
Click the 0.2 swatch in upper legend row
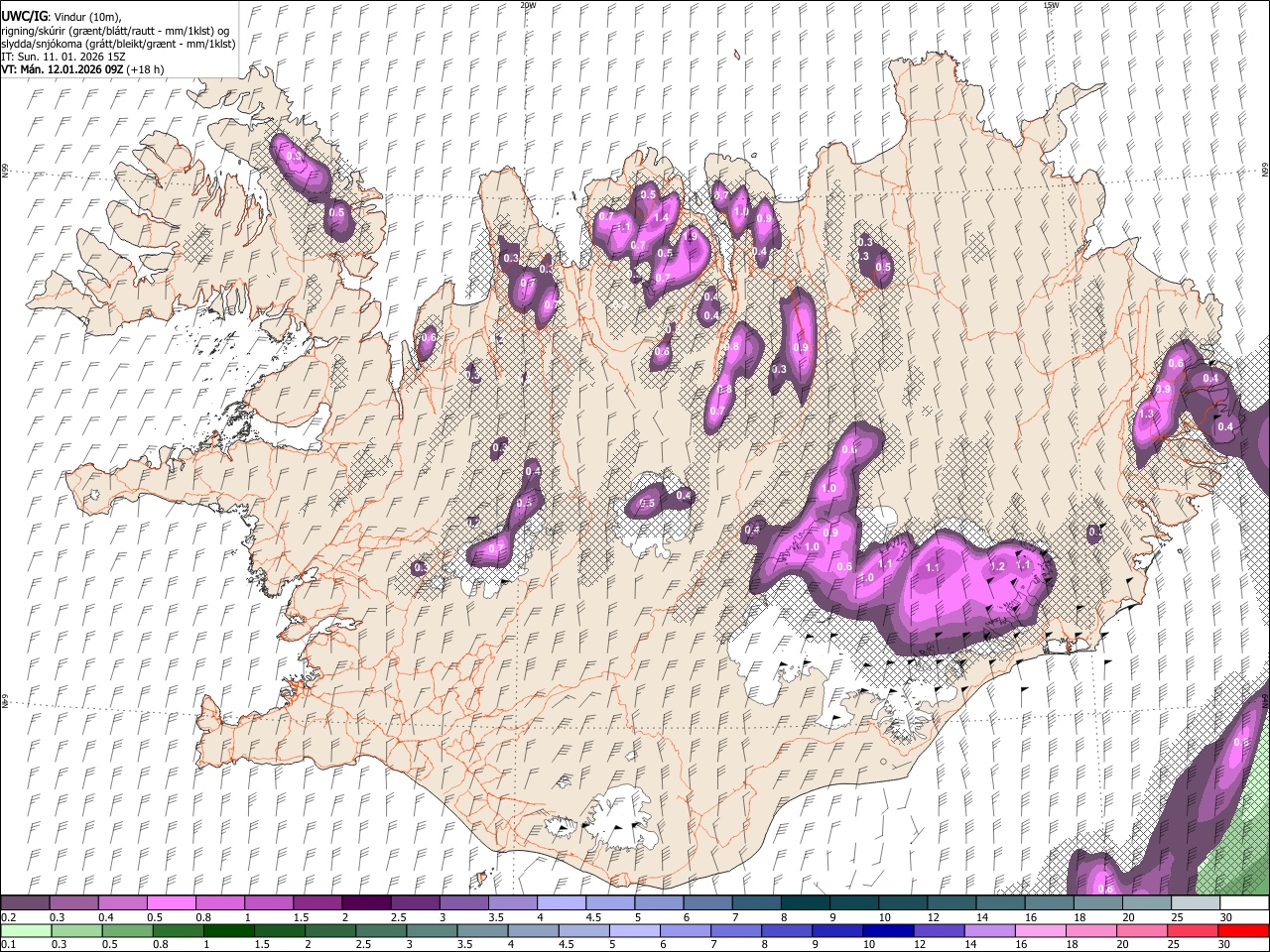[25, 903]
